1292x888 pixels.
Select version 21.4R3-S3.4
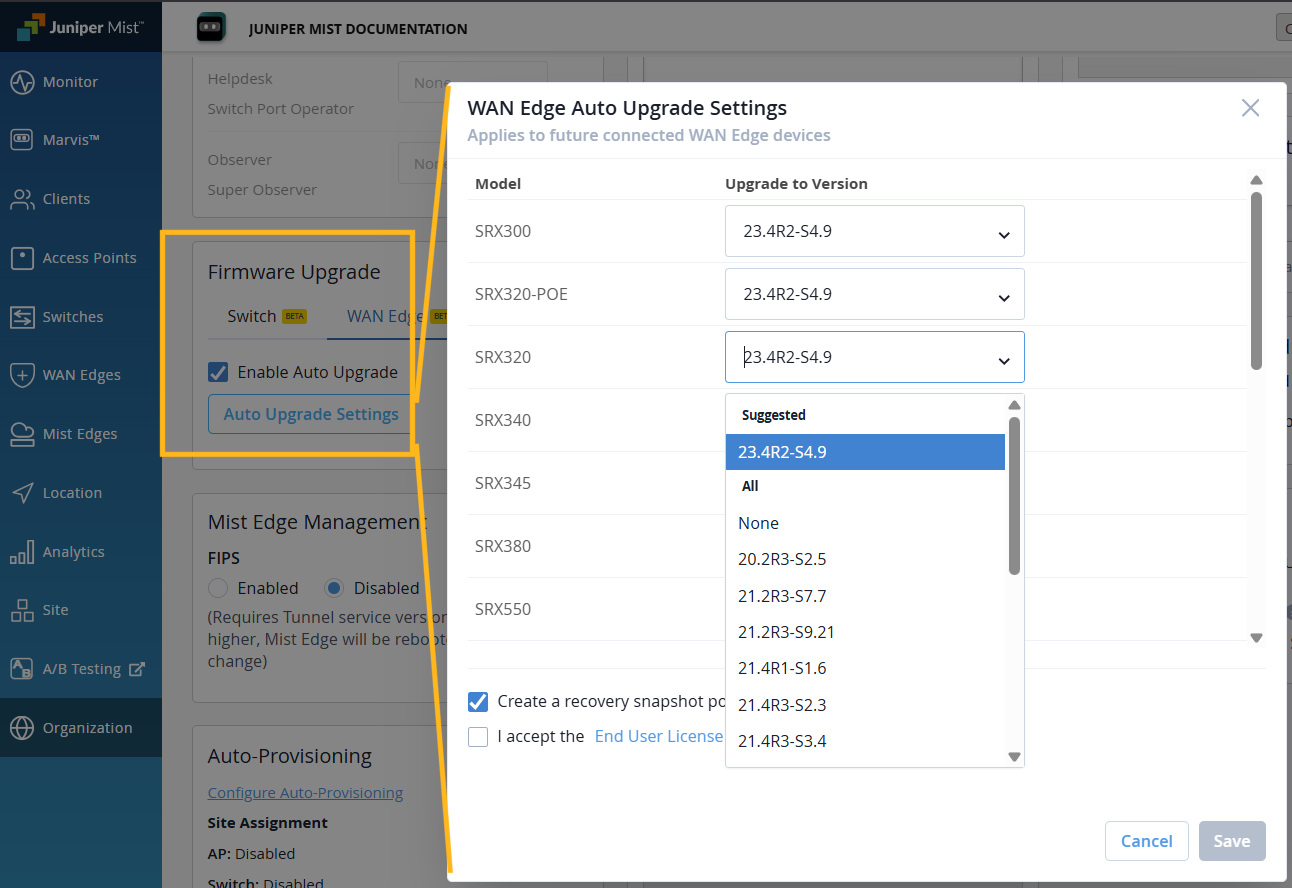coord(865,741)
